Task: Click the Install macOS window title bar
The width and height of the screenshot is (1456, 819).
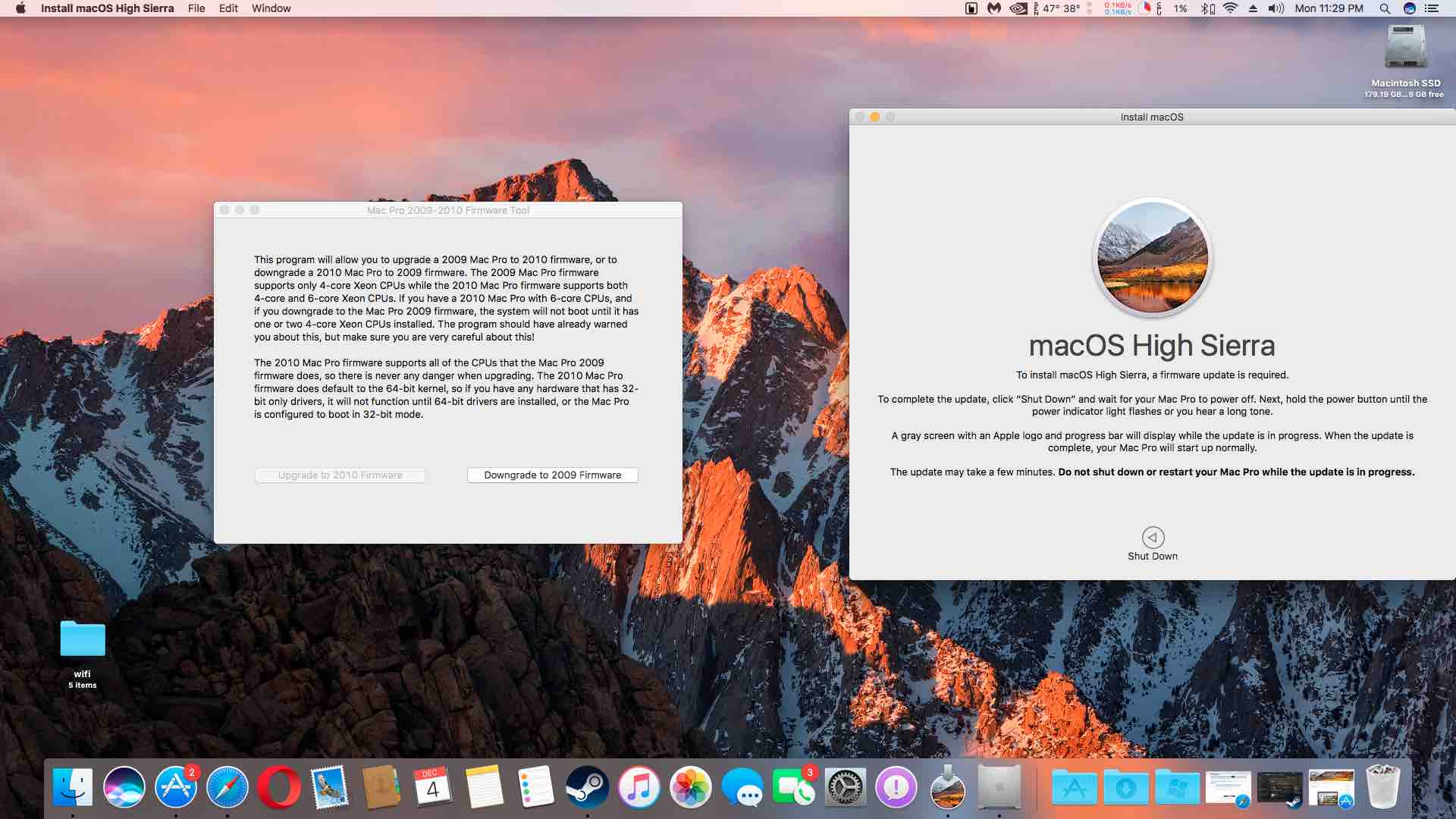Action: click(x=1152, y=117)
